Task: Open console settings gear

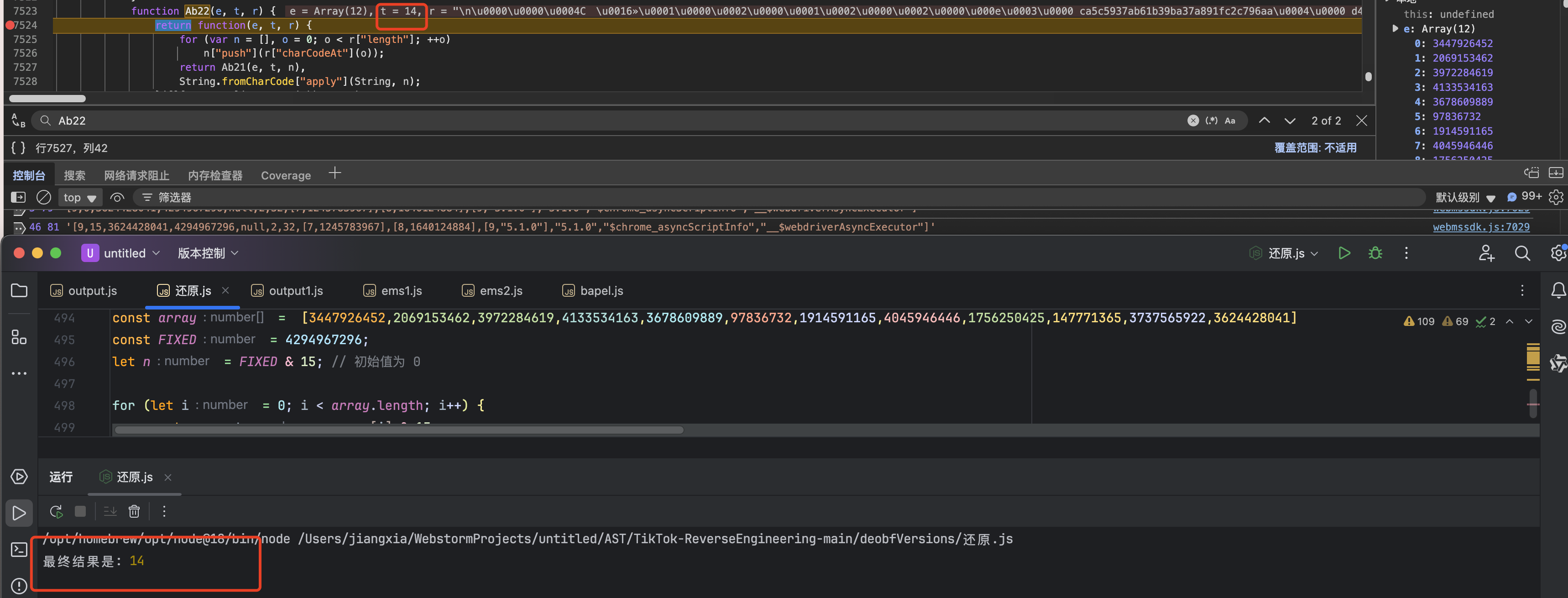Action: (1555, 197)
